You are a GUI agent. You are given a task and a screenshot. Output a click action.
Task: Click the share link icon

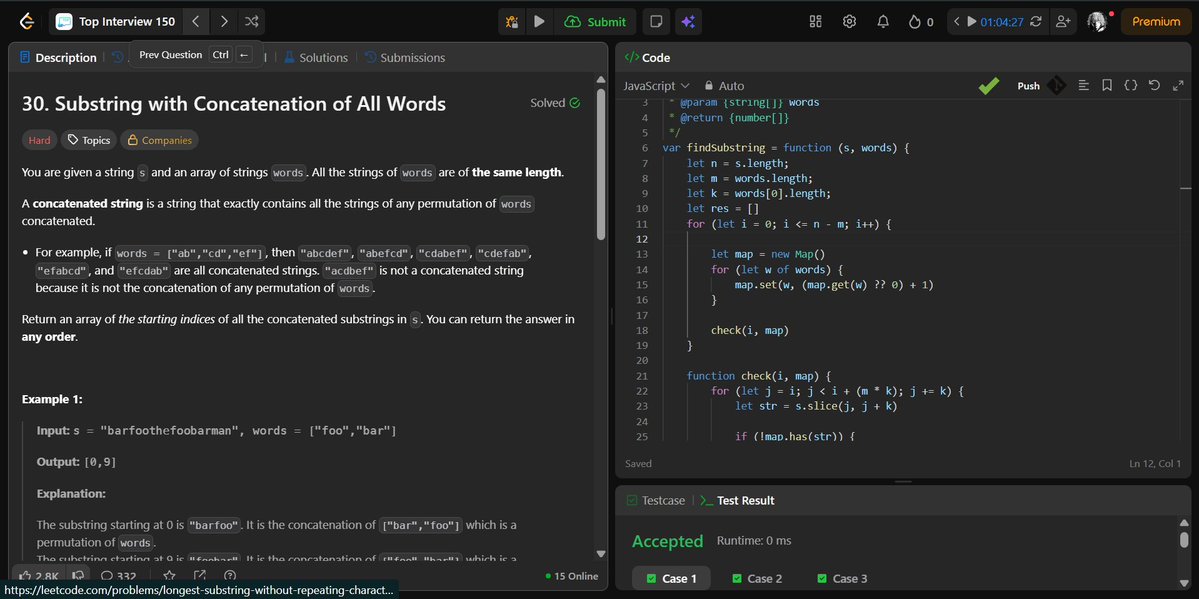[200, 575]
